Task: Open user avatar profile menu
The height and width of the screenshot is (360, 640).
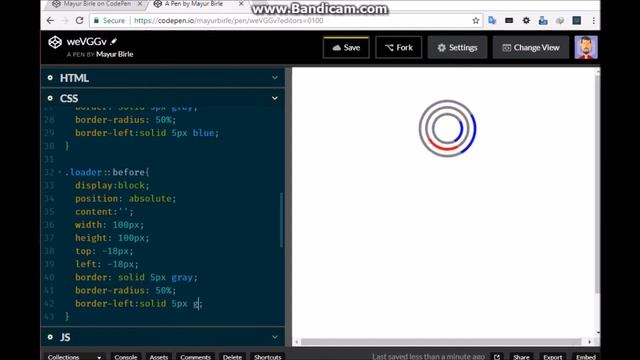Action: (x=586, y=47)
